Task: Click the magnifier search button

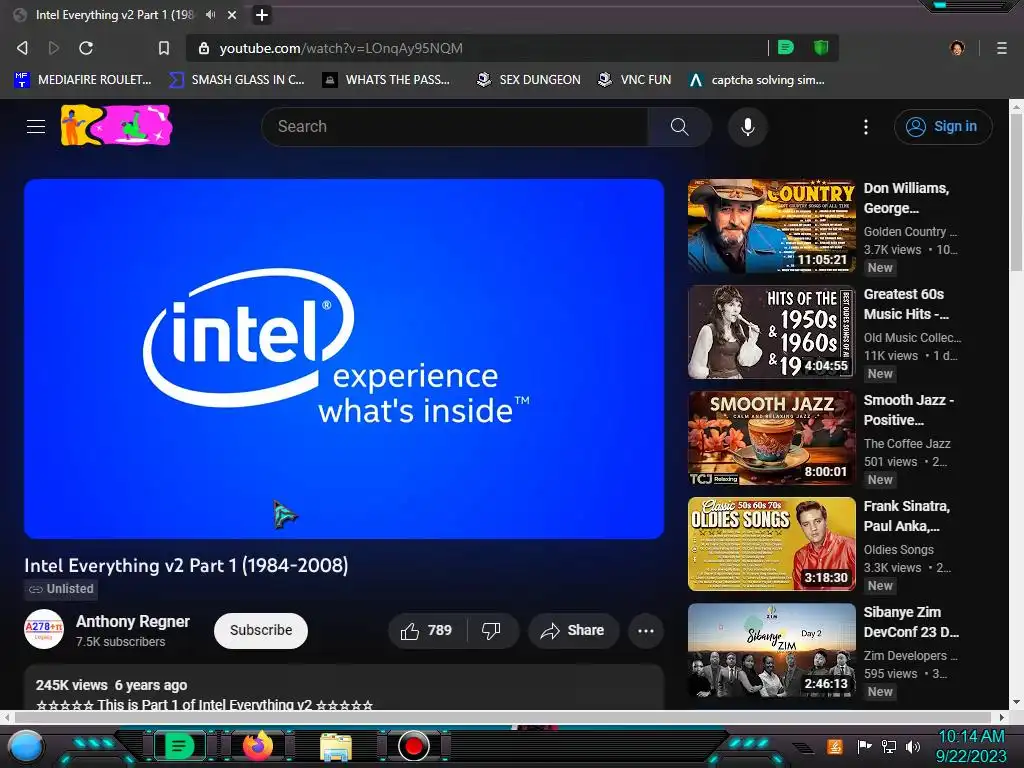Action: click(679, 127)
